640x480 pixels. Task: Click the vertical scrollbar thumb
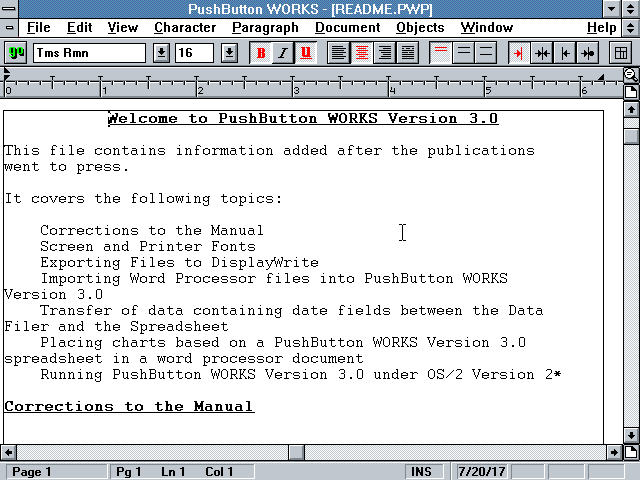[x=631, y=136]
